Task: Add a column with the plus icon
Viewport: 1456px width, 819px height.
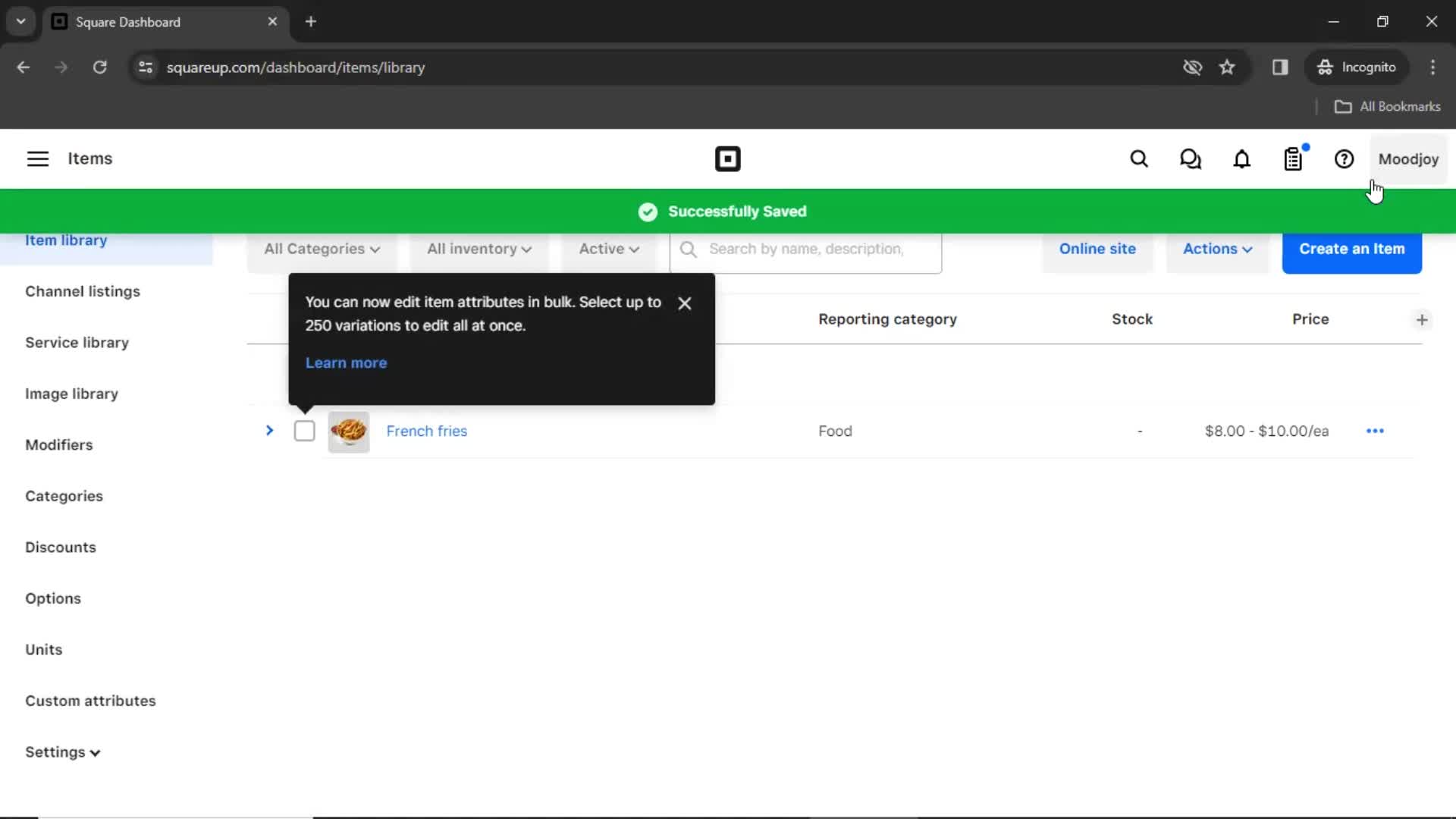Action: click(1422, 320)
